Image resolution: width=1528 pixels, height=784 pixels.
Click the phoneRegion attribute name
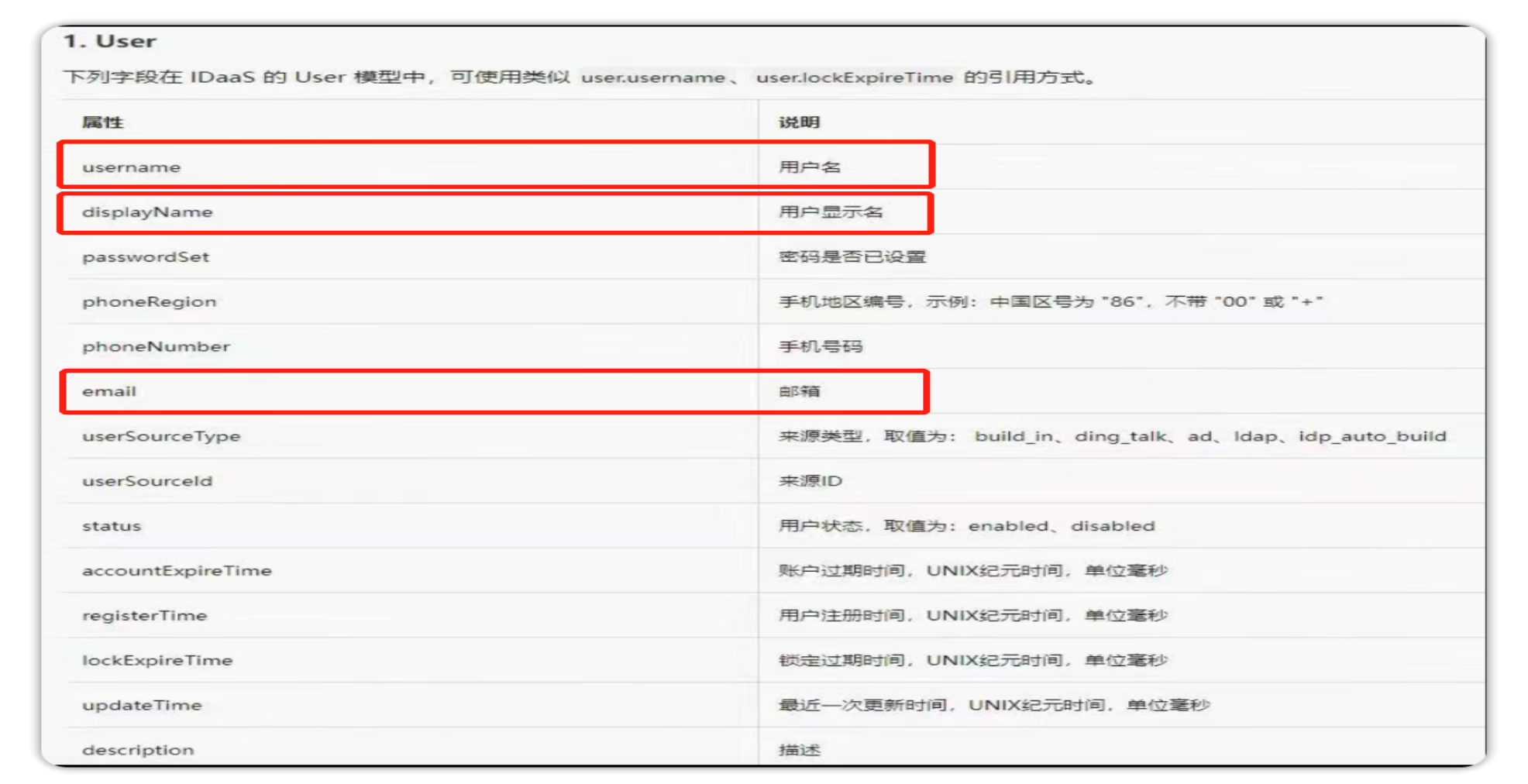149,302
